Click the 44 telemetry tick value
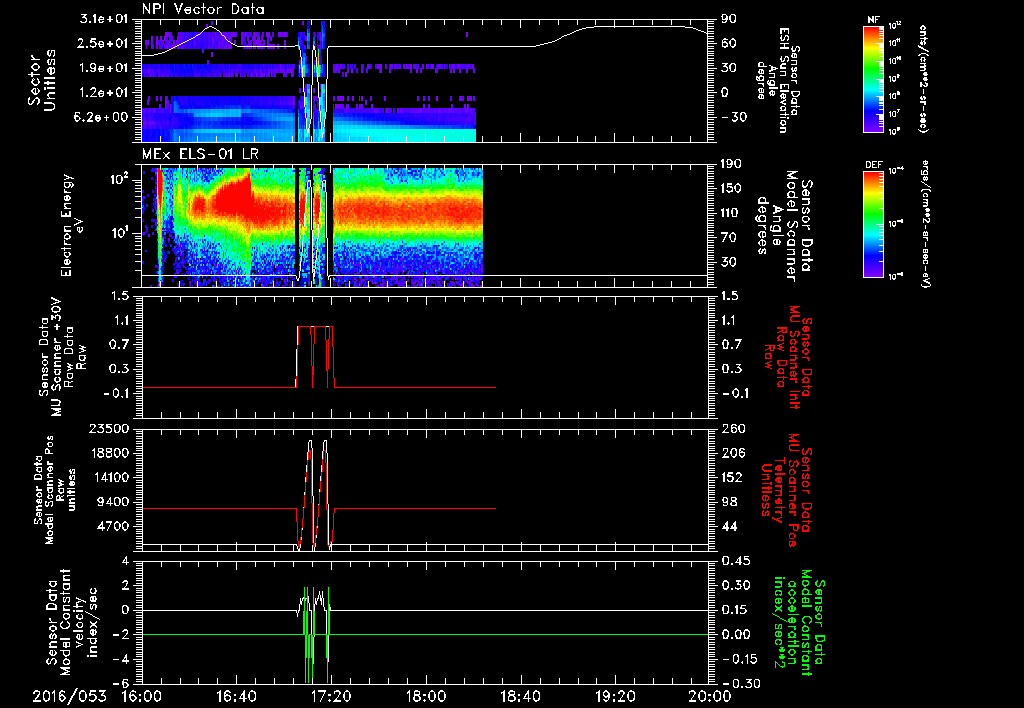This screenshot has height=708, width=1024. pyautogui.click(x=729, y=526)
